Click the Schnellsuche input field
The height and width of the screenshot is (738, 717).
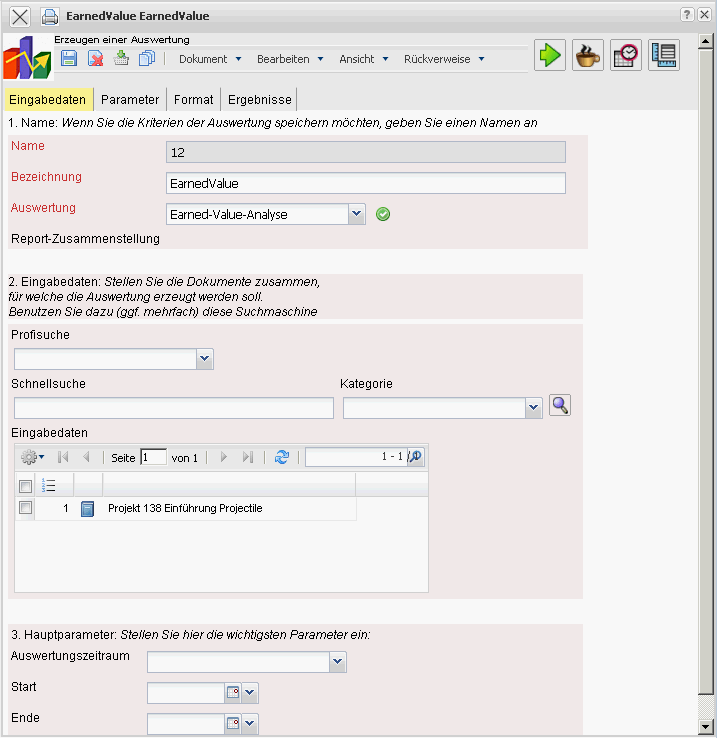174,407
